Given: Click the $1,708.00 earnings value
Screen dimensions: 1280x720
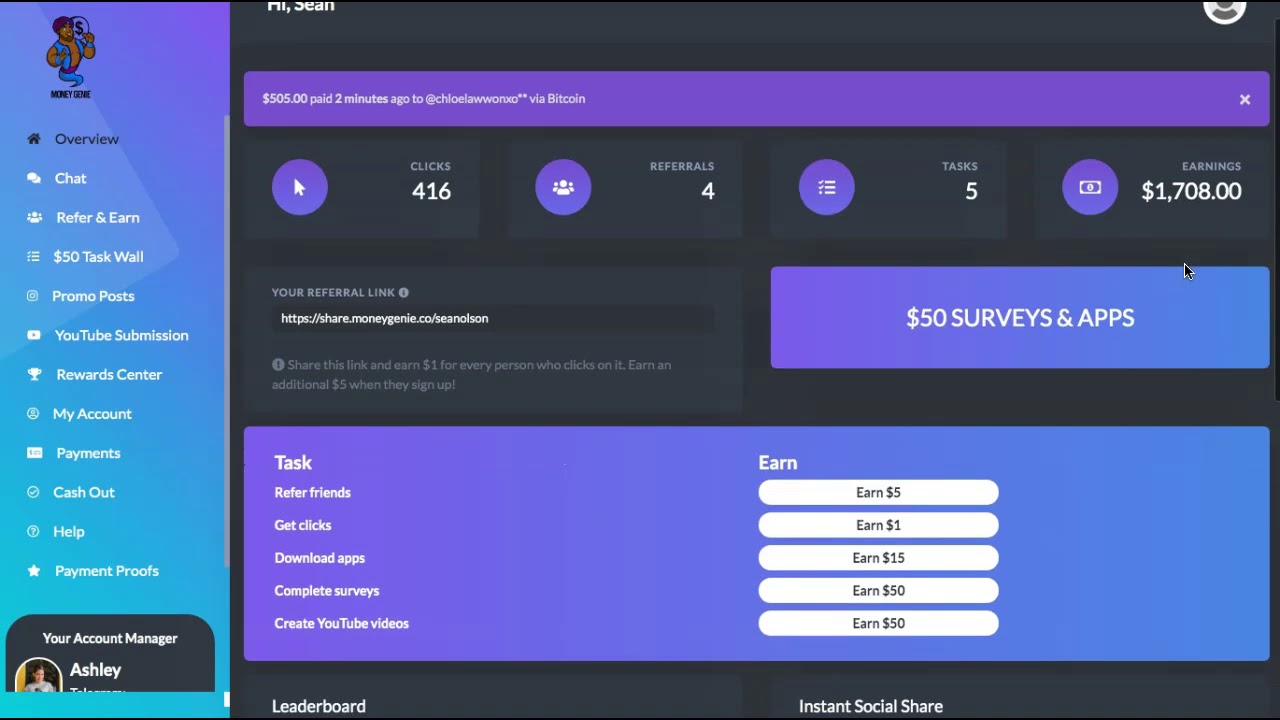Looking at the screenshot, I should pos(1191,191).
